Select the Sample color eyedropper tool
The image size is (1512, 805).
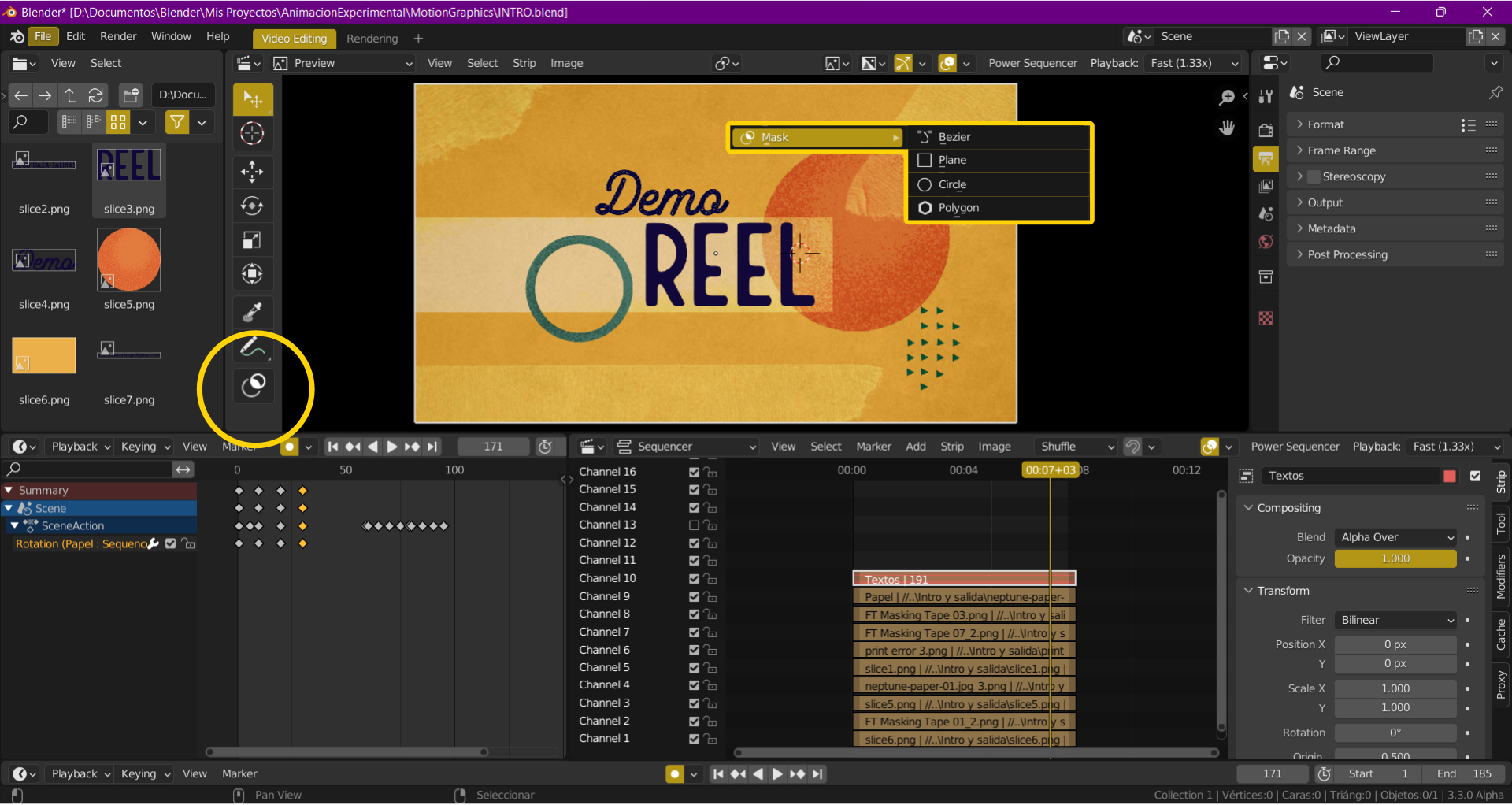tap(252, 312)
